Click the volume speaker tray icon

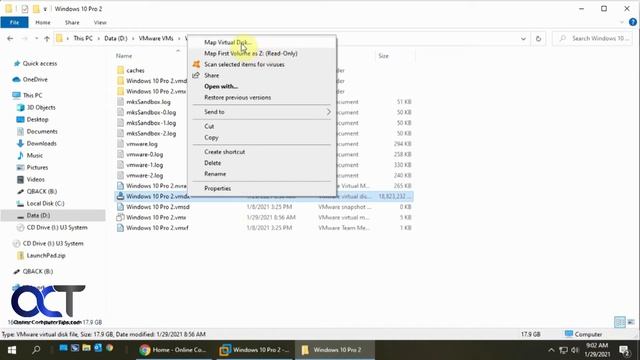click(575, 350)
